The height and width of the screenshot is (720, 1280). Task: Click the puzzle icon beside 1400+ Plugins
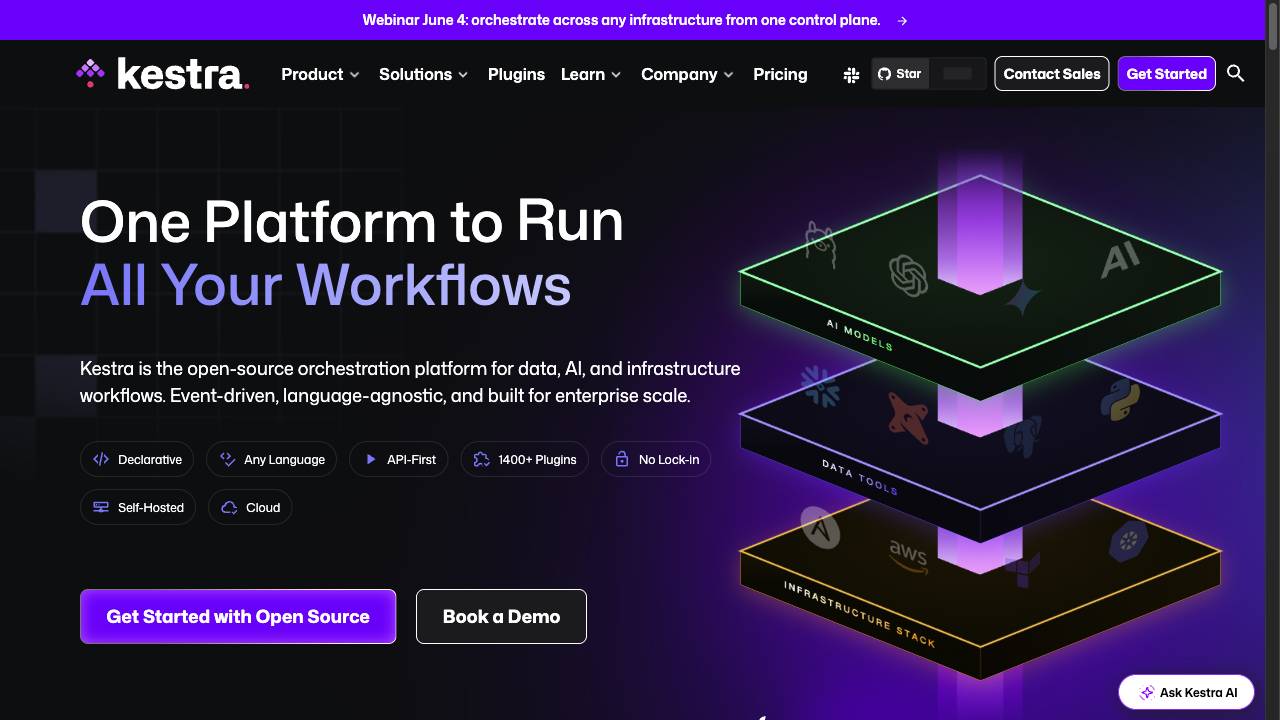pos(481,460)
